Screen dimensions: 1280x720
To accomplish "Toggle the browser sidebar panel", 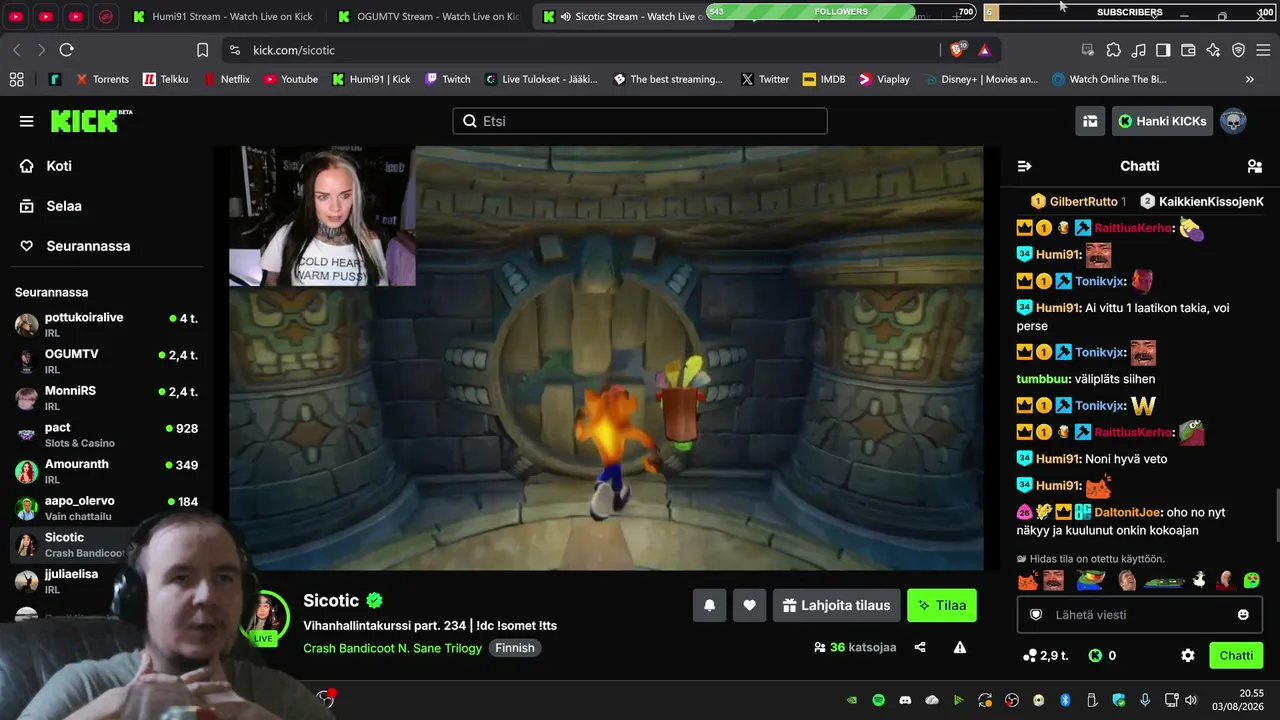I will 1163,50.
